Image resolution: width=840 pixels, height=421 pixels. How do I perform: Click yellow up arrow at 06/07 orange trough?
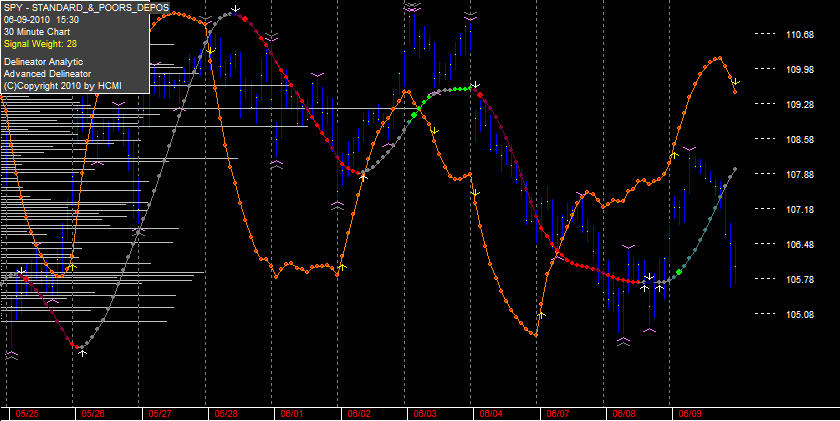[x=541, y=315]
